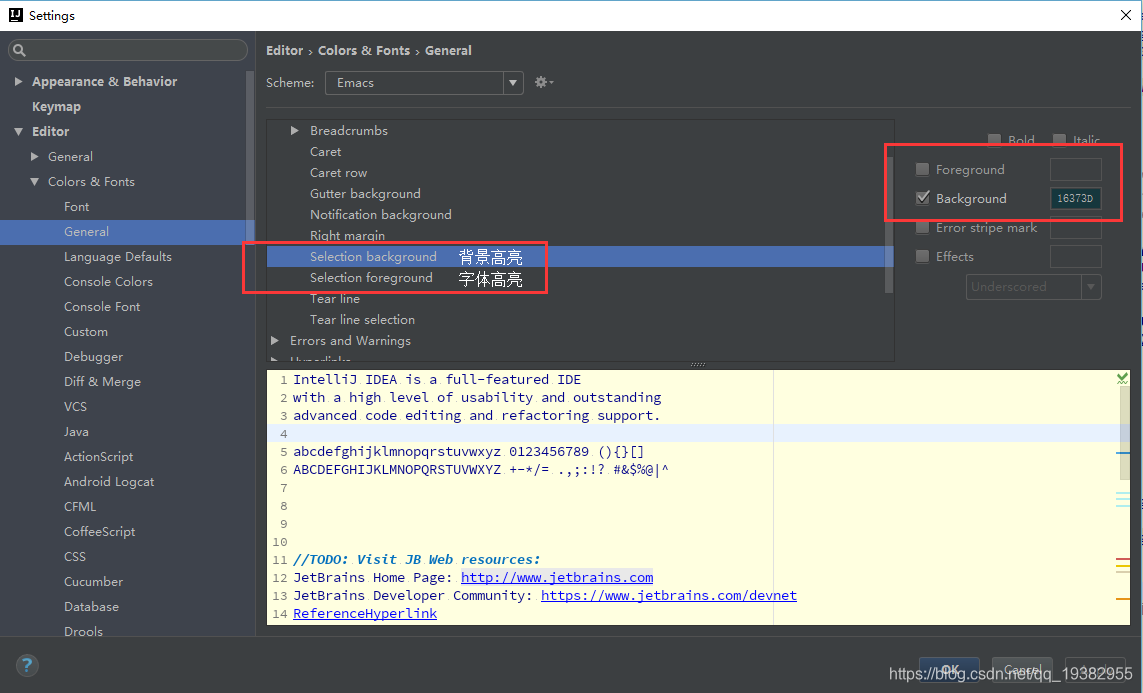Viewport: 1143px width, 693px height.
Task: Click the scheme gear actions icon
Action: coord(544,82)
